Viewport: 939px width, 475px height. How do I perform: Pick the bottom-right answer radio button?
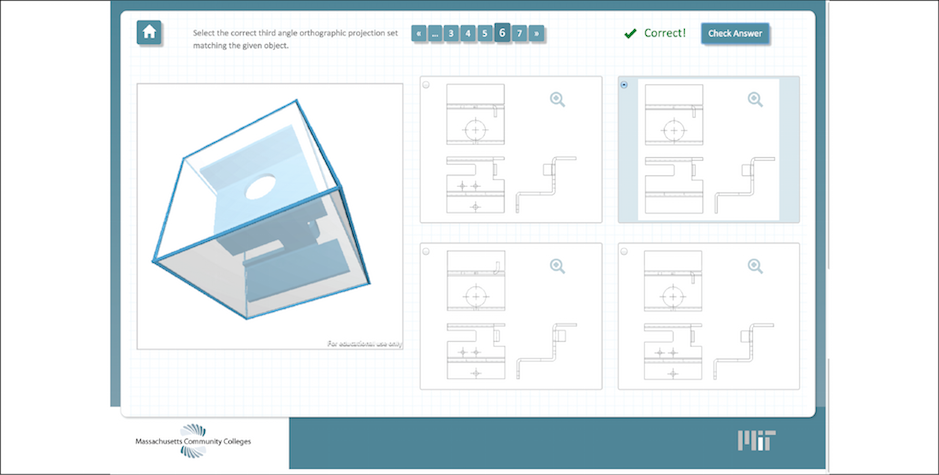click(624, 251)
